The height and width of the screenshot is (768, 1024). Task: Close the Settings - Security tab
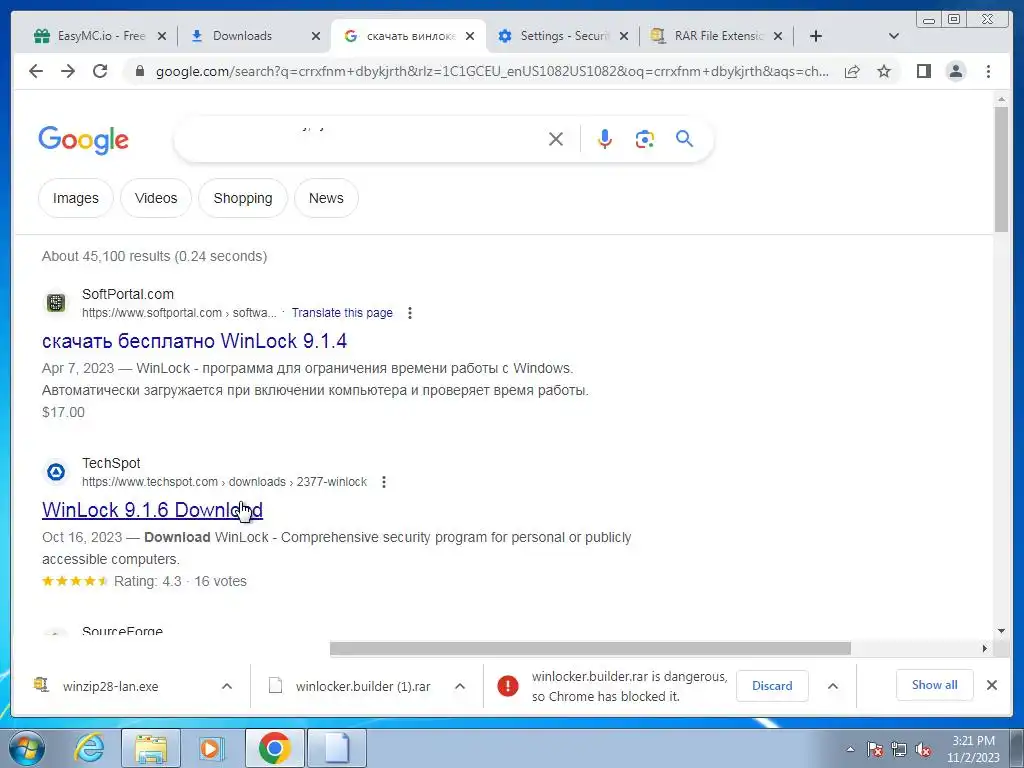tap(624, 36)
